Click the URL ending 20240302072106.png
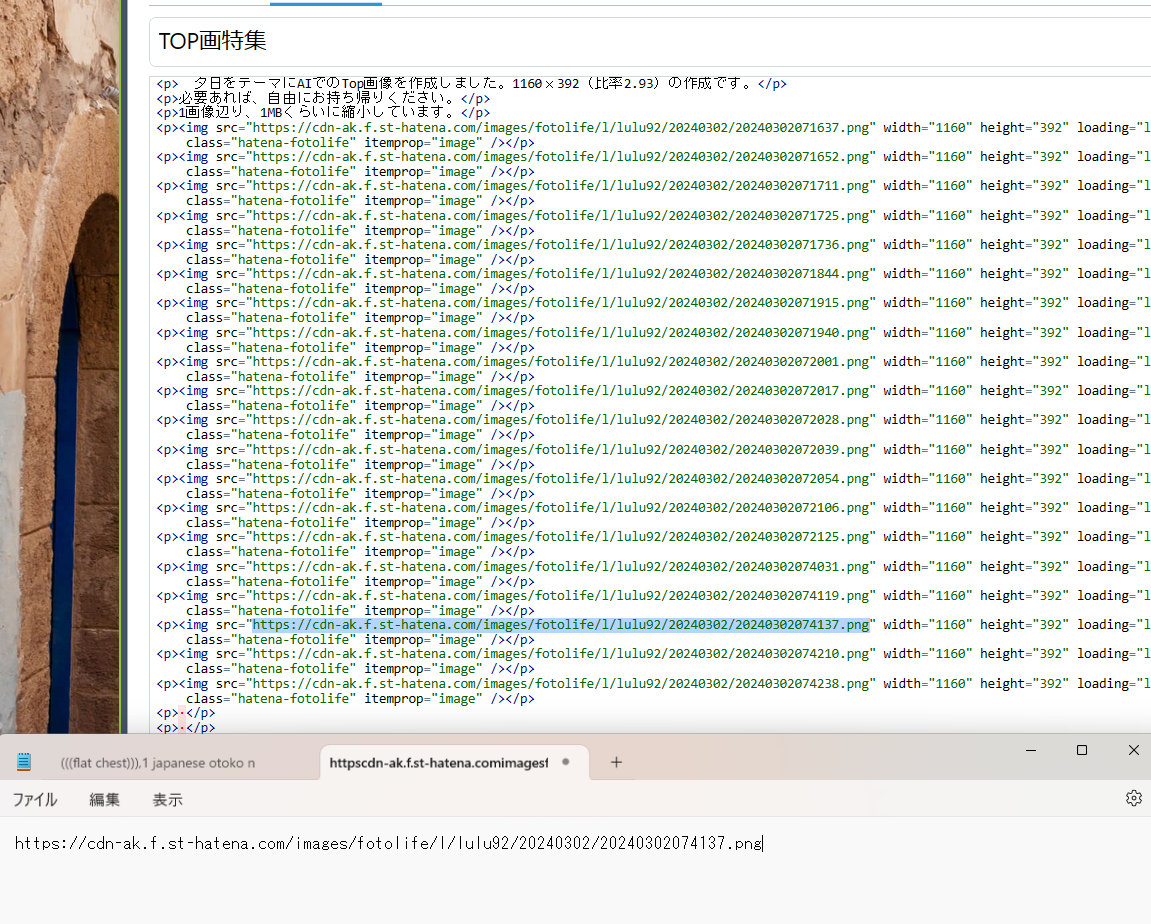Viewport: 1151px width, 924px height. pos(561,508)
